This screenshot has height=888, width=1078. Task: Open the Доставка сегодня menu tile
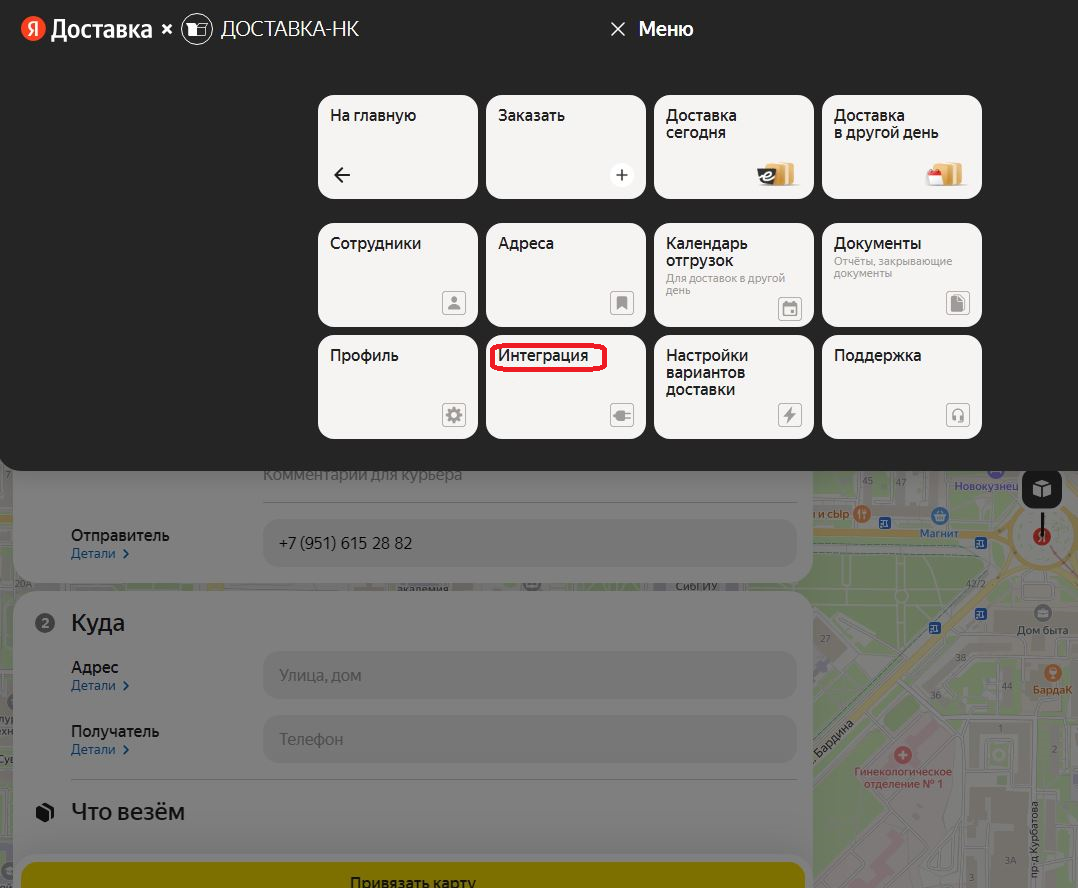733,146
